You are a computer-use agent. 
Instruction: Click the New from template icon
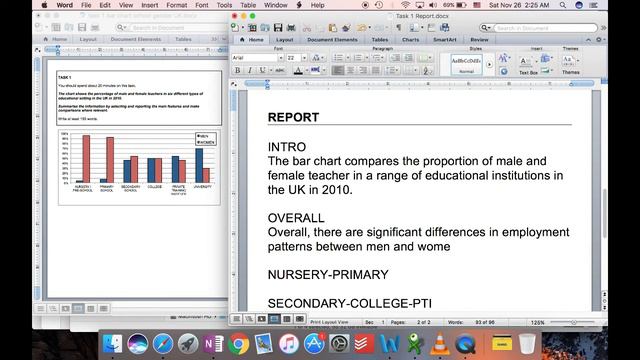tap(252, 28)
